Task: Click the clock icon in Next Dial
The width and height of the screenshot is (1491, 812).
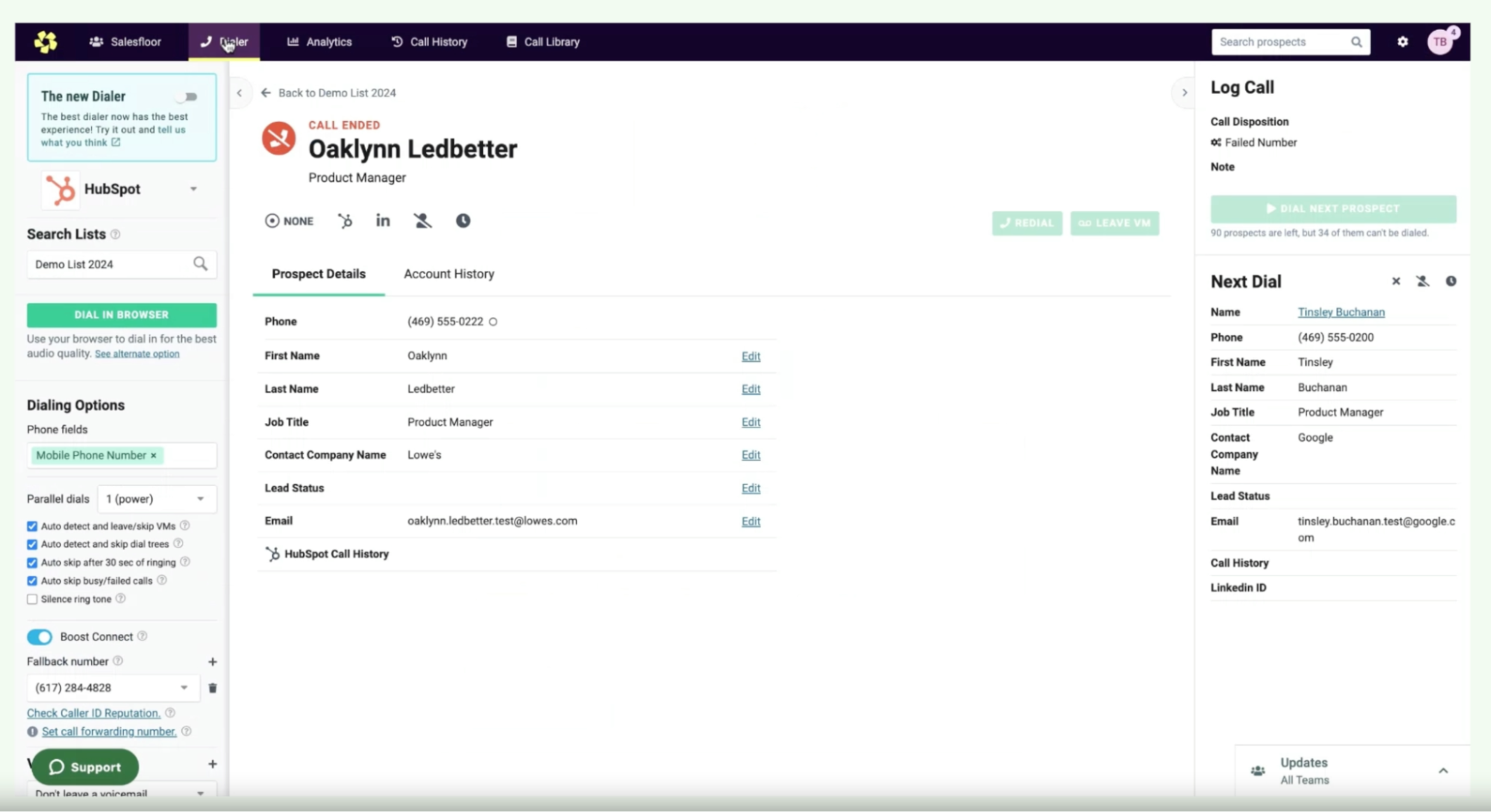Action: (1451, 281)
